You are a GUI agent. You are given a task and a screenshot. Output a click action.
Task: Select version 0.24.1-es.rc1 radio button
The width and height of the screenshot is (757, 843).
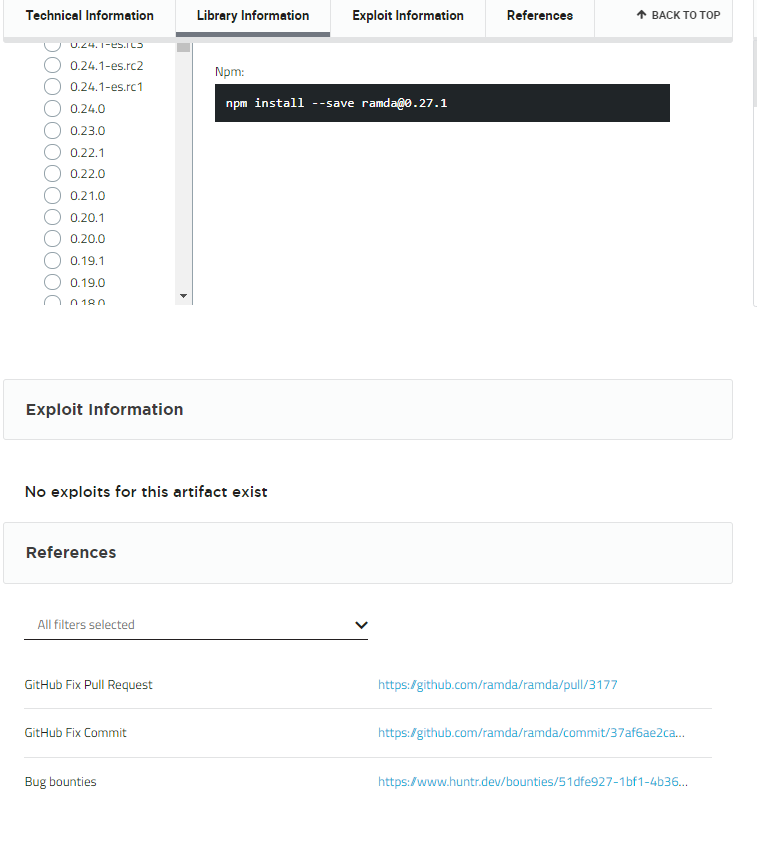(x=52, y=87)
